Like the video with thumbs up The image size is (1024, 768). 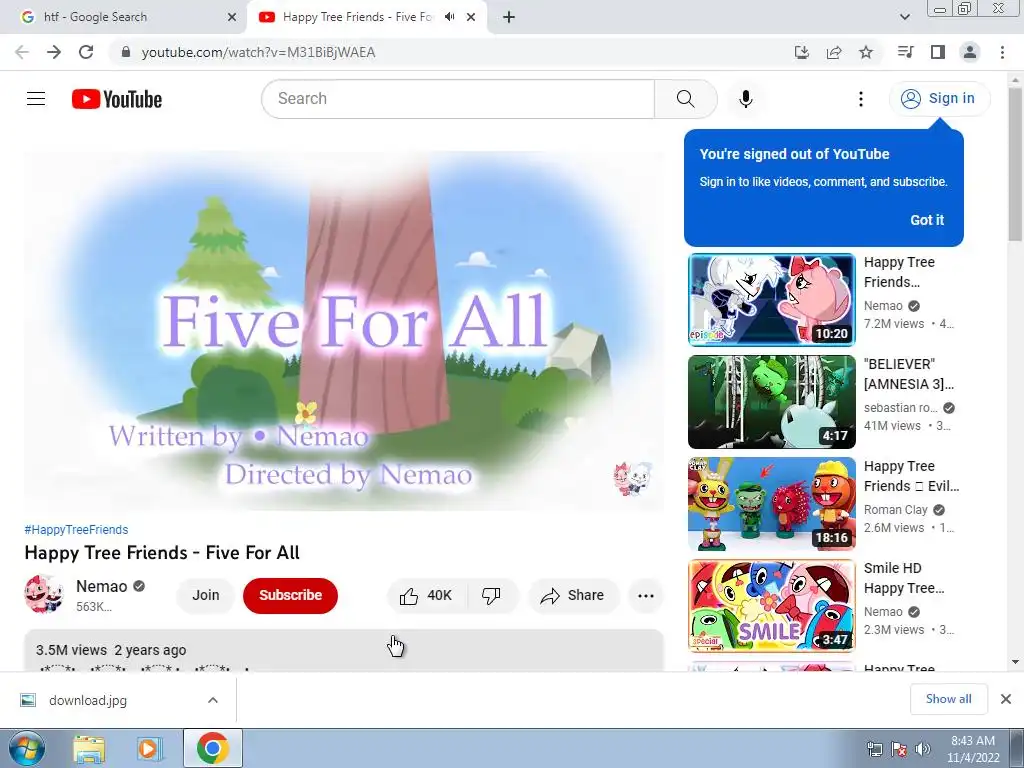[x=426, y=595]
